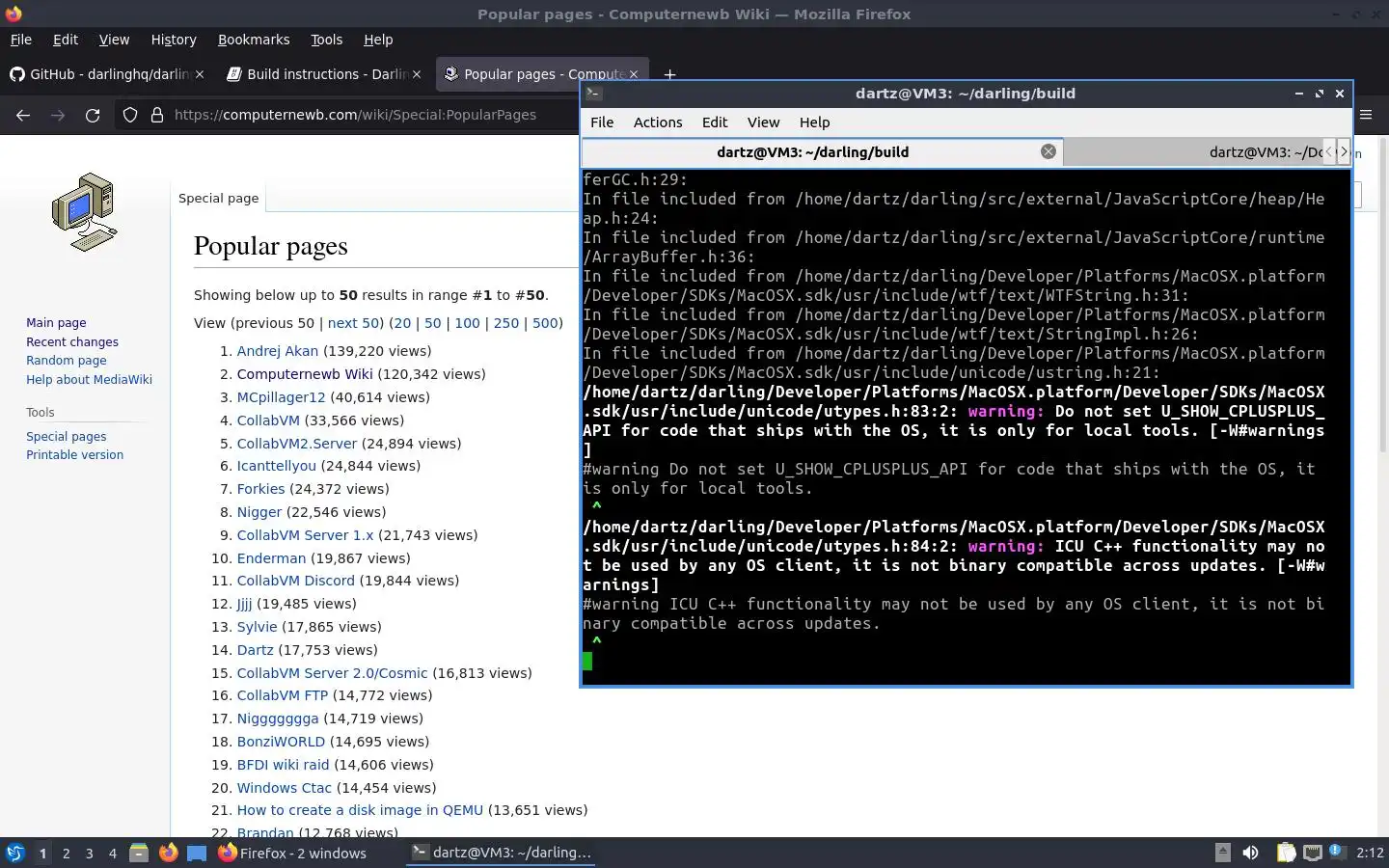This screenshot has height=868, width=1389.
Task: Reload the Popular pages tab
Action: click(x=93, y=115)
